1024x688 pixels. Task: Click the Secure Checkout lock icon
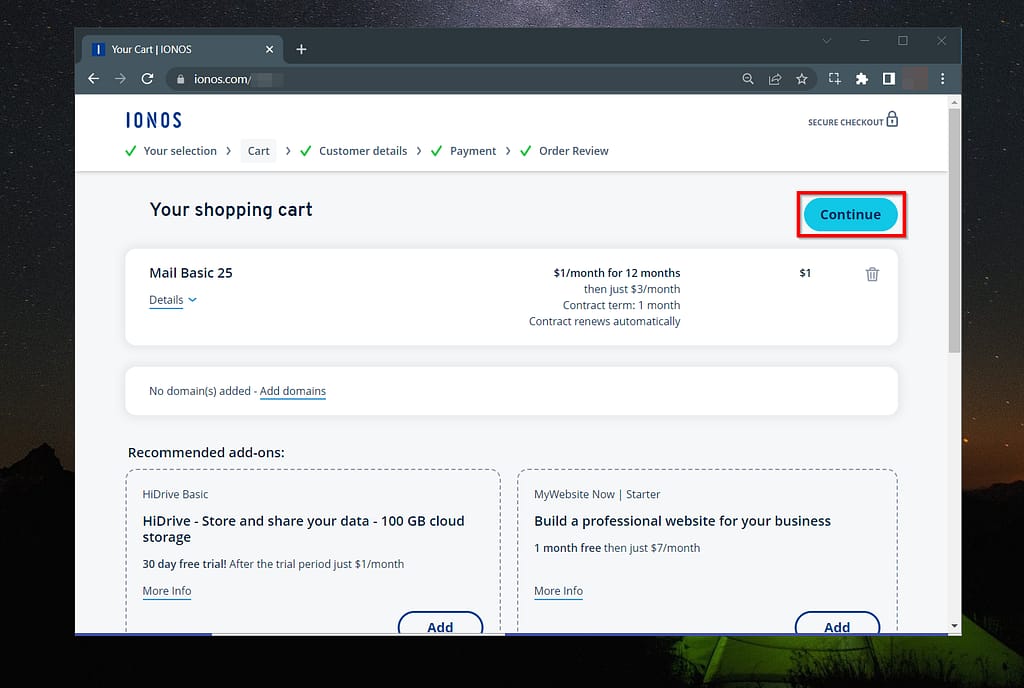click(892, 119)
